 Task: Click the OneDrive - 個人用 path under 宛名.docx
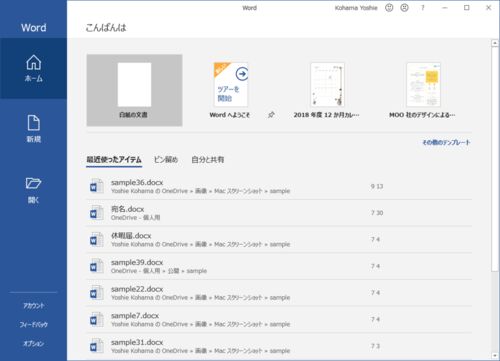pos(135,218)
